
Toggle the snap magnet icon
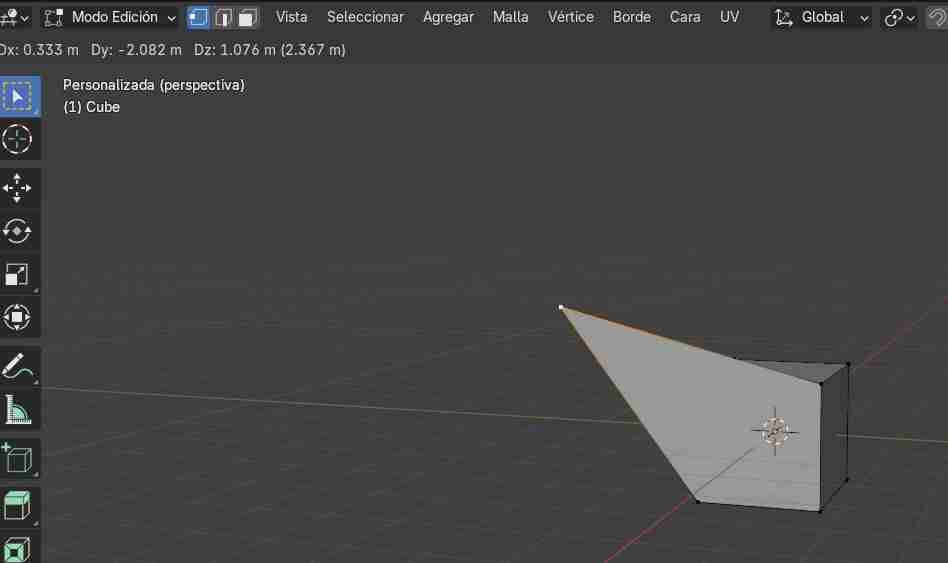coord(937,18)
